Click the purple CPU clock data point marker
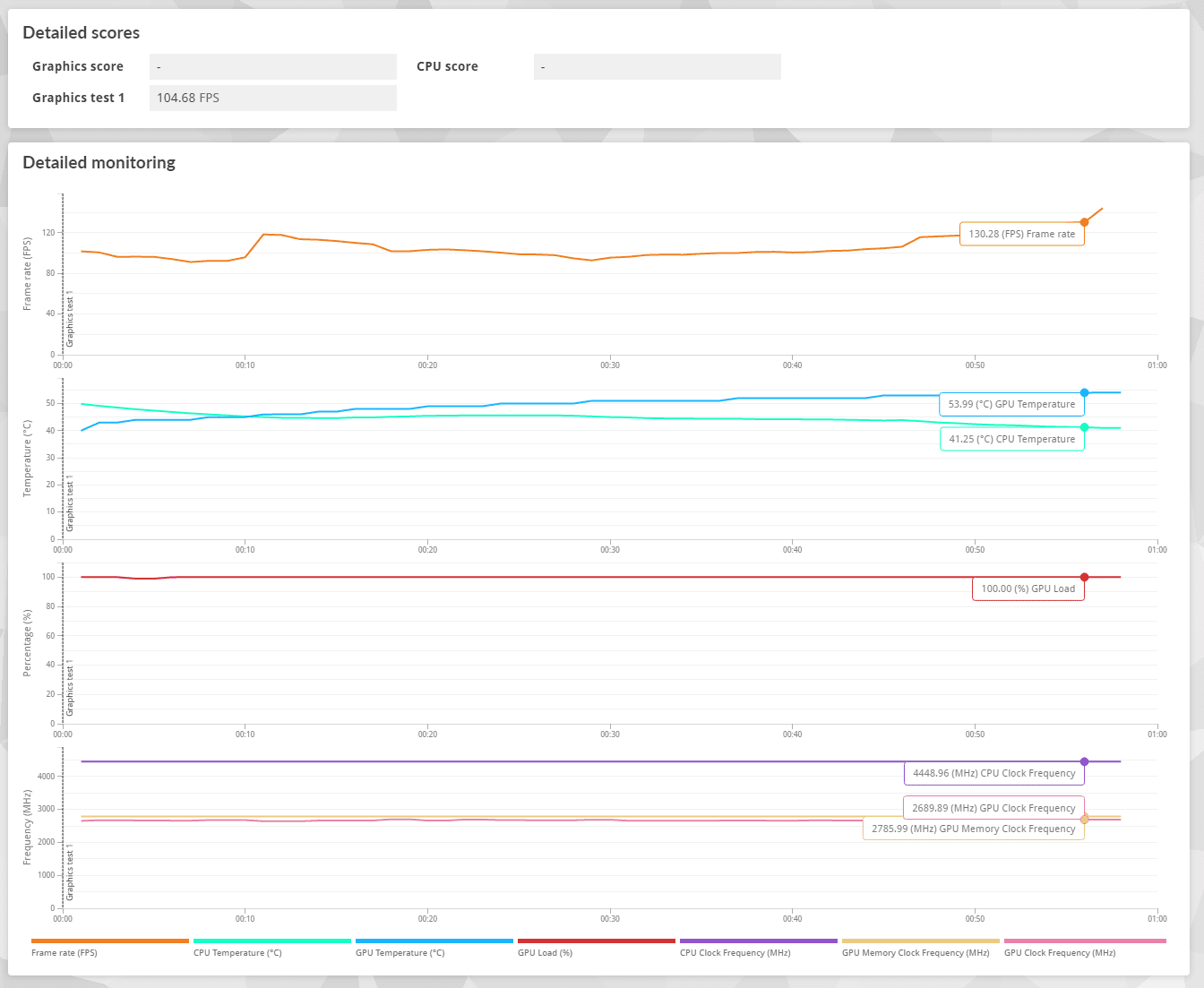 click(x=1084, y=761)
